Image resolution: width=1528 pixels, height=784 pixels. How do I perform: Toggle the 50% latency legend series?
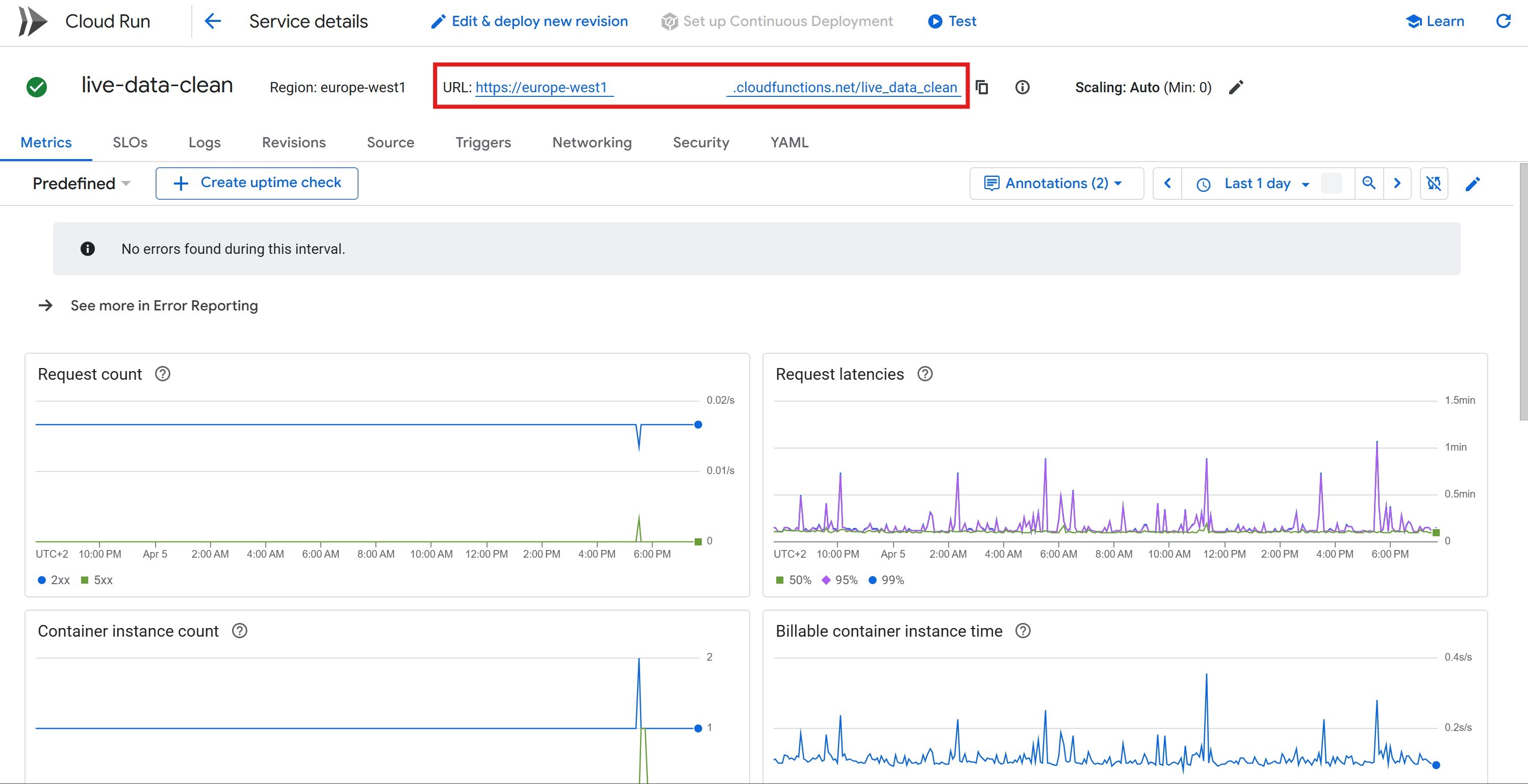(x=794, y=580)
